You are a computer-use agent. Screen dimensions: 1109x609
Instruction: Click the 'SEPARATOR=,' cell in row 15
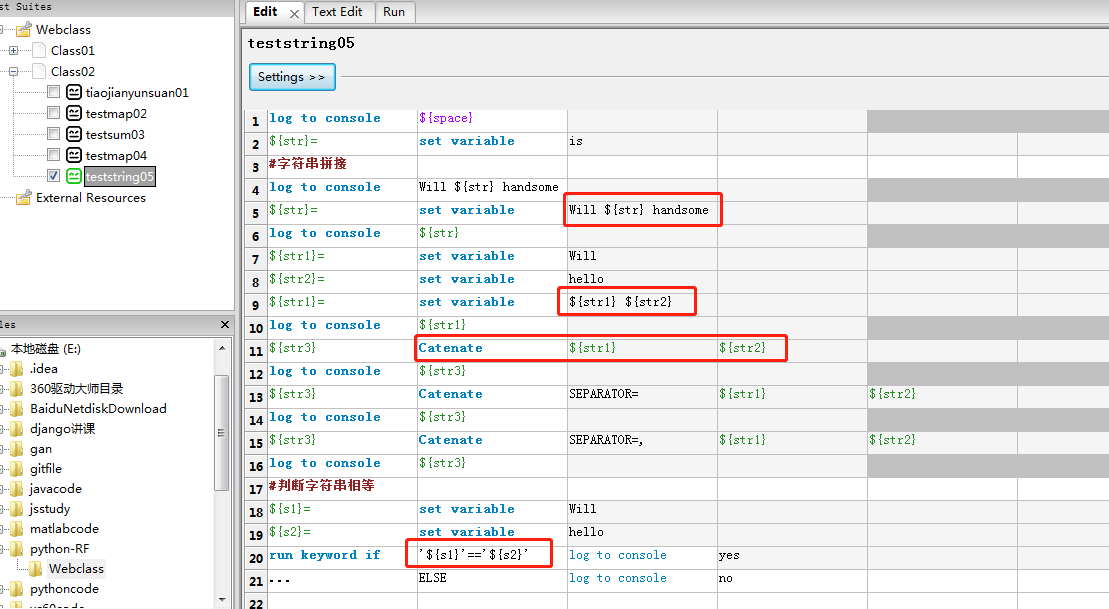[x=642, y=442]
